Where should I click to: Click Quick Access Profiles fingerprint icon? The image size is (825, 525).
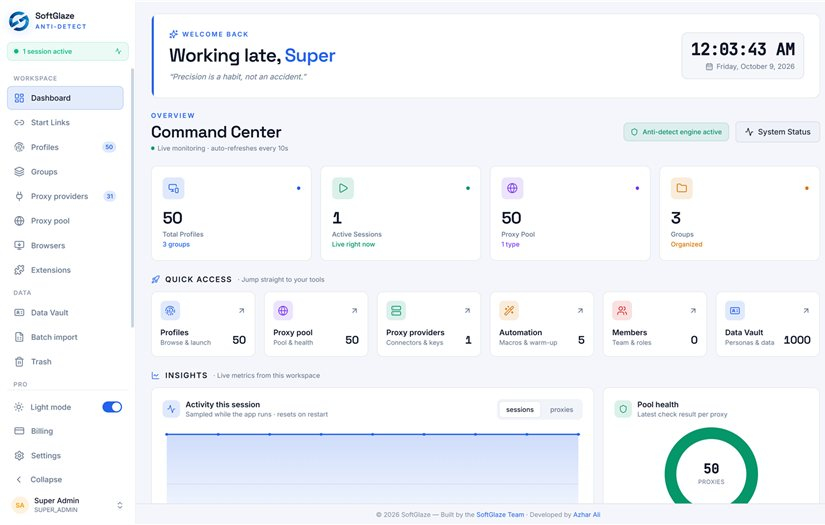tap(170, 311)
